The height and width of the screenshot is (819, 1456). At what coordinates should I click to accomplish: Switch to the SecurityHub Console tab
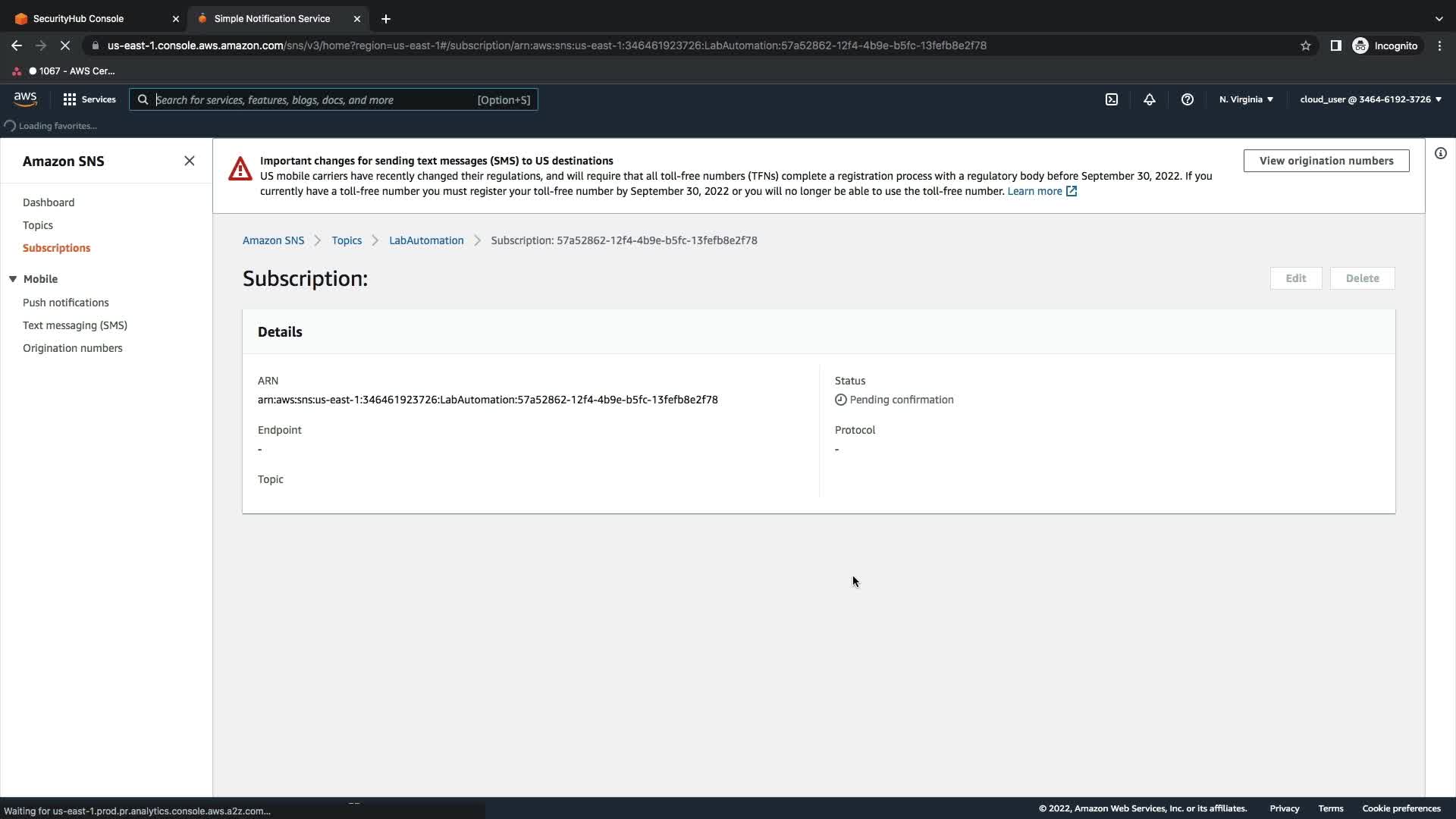(78, 18)
